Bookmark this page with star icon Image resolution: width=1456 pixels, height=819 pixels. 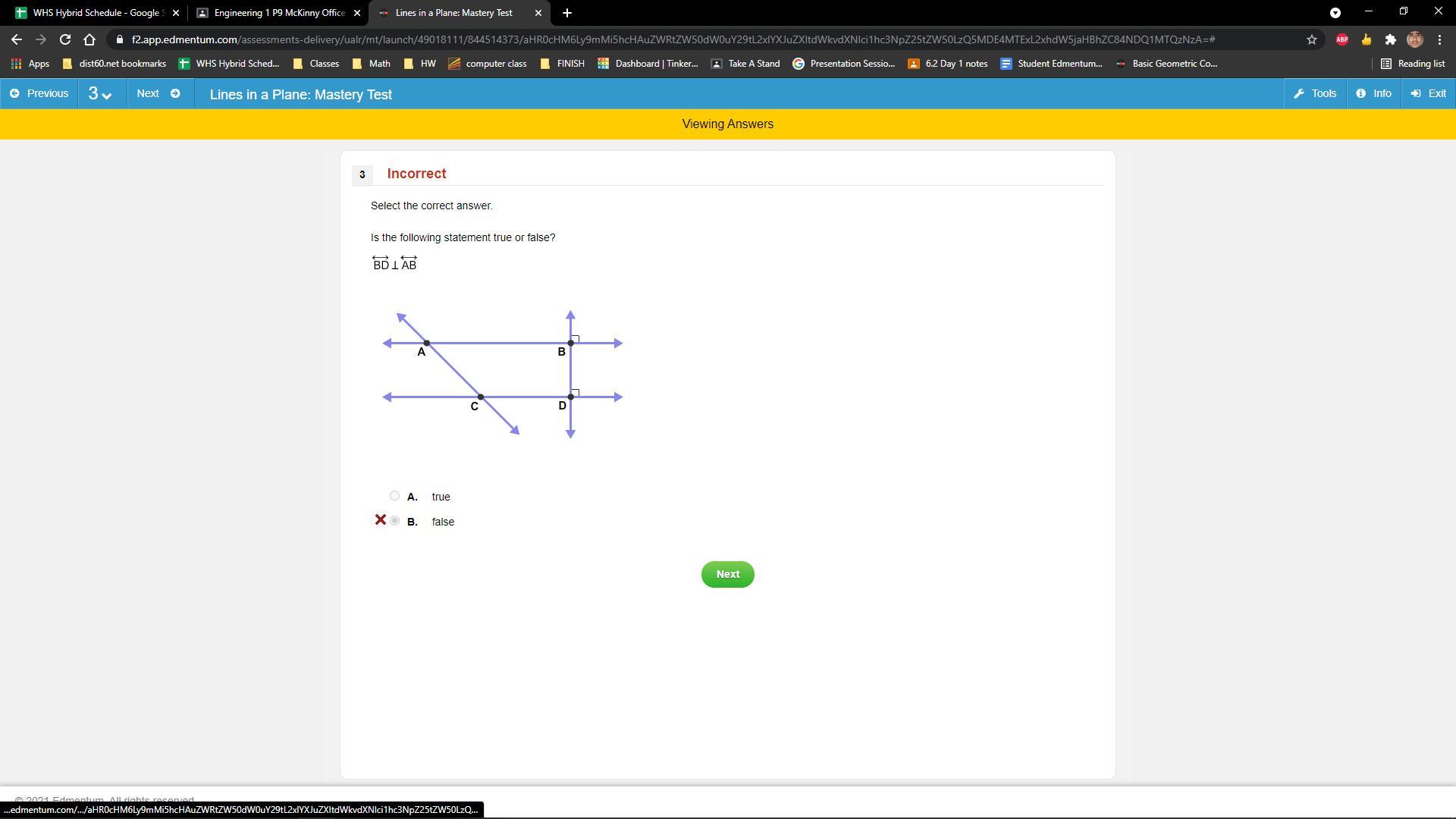[x=1311, y=39]
